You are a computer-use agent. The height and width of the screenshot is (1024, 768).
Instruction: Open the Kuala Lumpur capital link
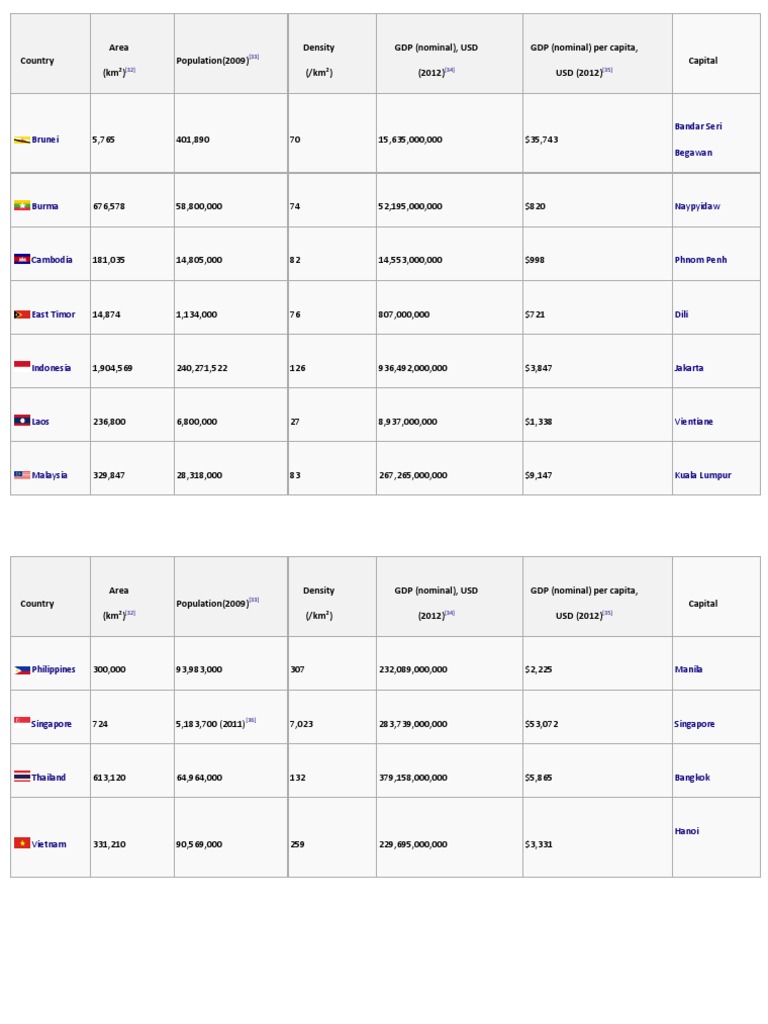pyautogui.click(x=702, y=475)
